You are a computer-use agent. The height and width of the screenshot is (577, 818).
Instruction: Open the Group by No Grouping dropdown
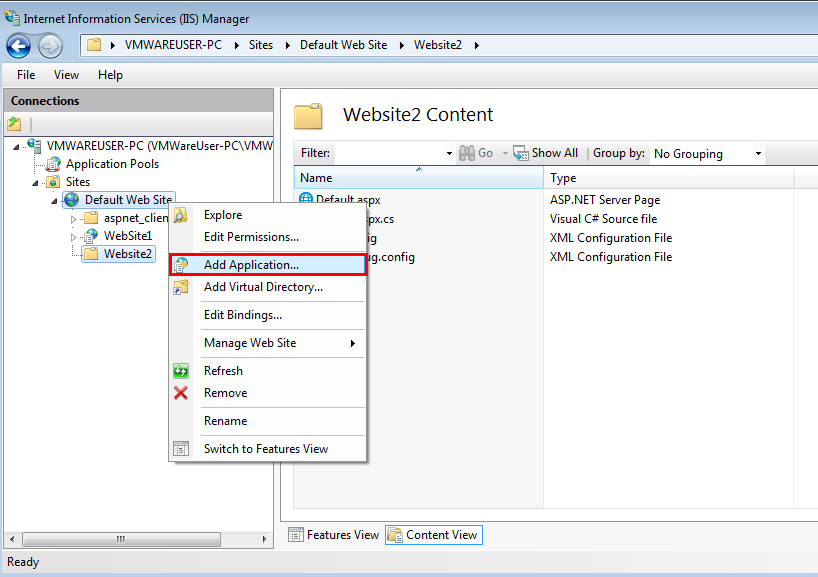pos(758,153)
